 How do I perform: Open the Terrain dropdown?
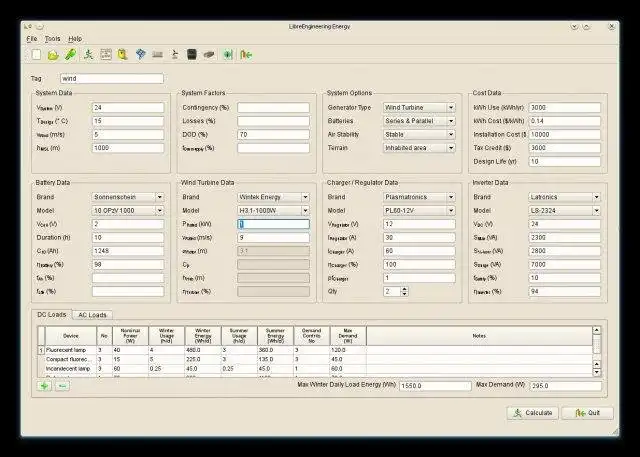[419, 148]
